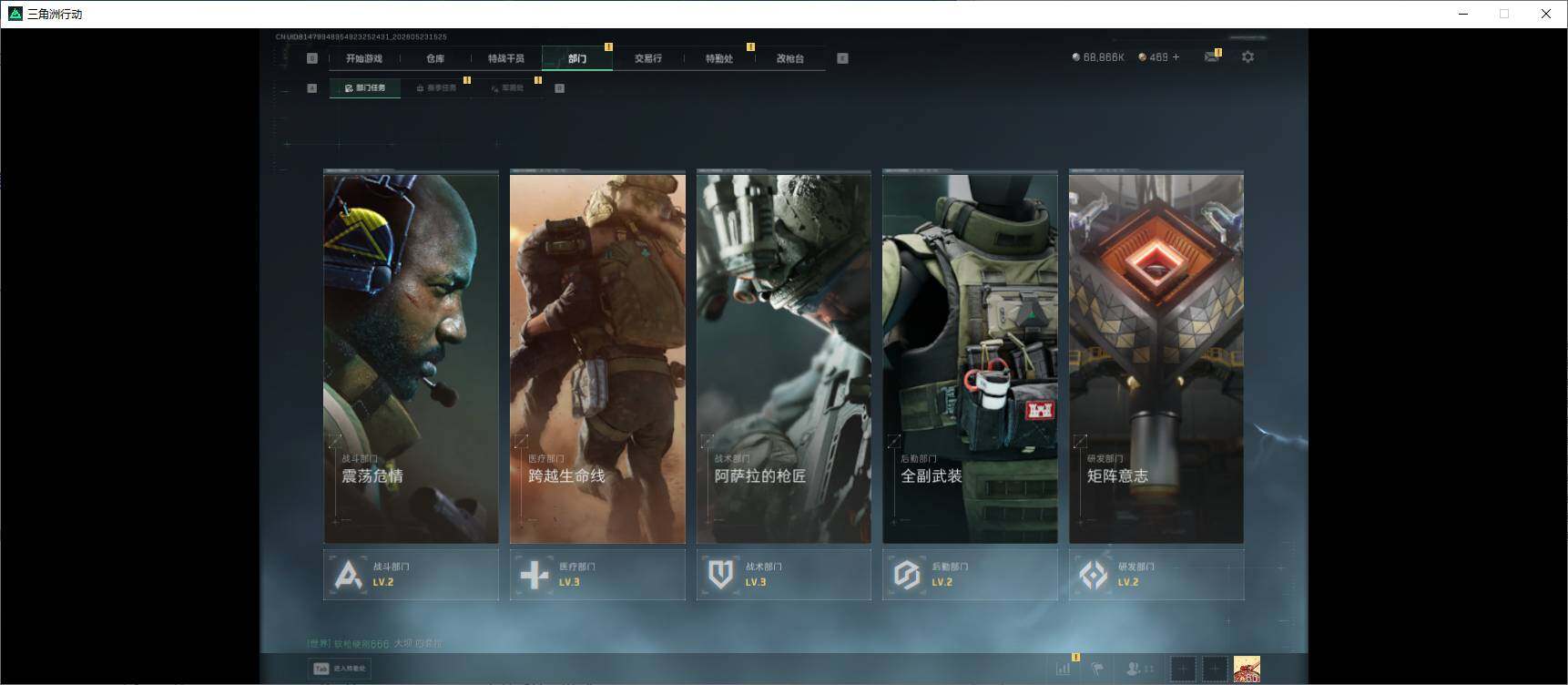Open the 震荡危情 combat department card
Viewport: 1568px width, 685px height.
point(411,358)
